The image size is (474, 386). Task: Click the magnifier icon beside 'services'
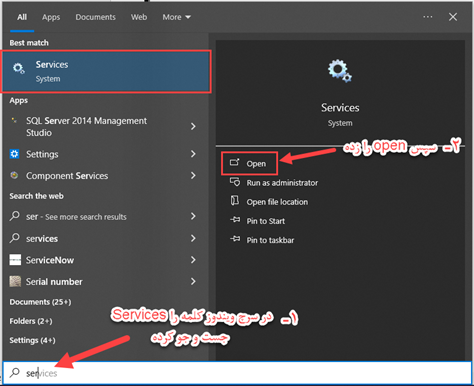(15, 238)
